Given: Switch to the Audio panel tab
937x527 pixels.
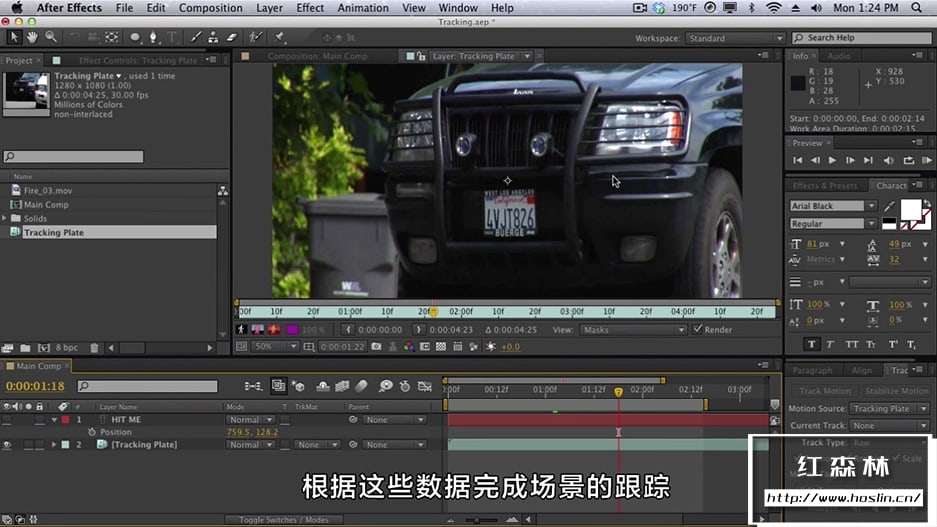Looking at the screenshot, I should (838, 56).
